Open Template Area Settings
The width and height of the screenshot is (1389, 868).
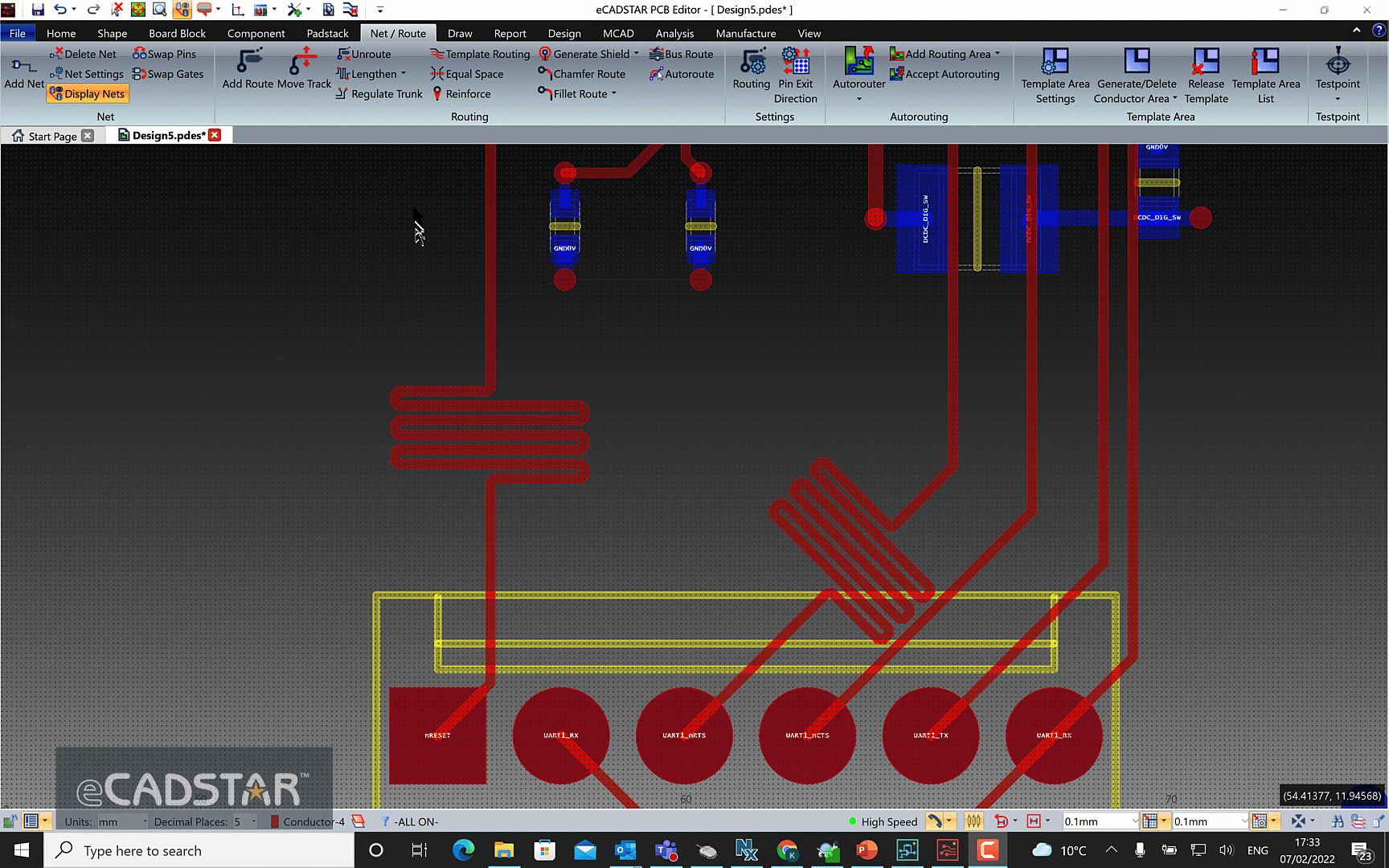[x=1055, y=76]
